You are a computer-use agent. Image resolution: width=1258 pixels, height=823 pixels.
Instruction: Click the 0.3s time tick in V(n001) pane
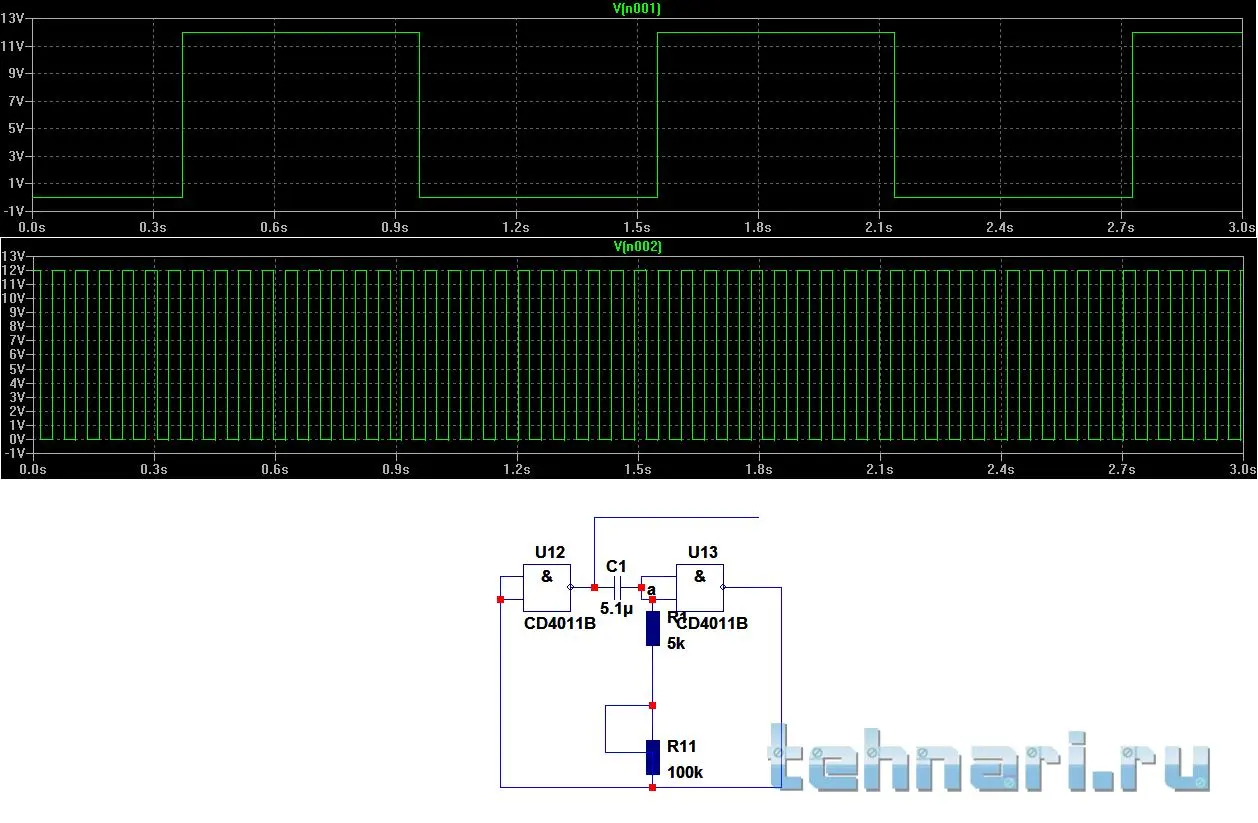[153, 228]
